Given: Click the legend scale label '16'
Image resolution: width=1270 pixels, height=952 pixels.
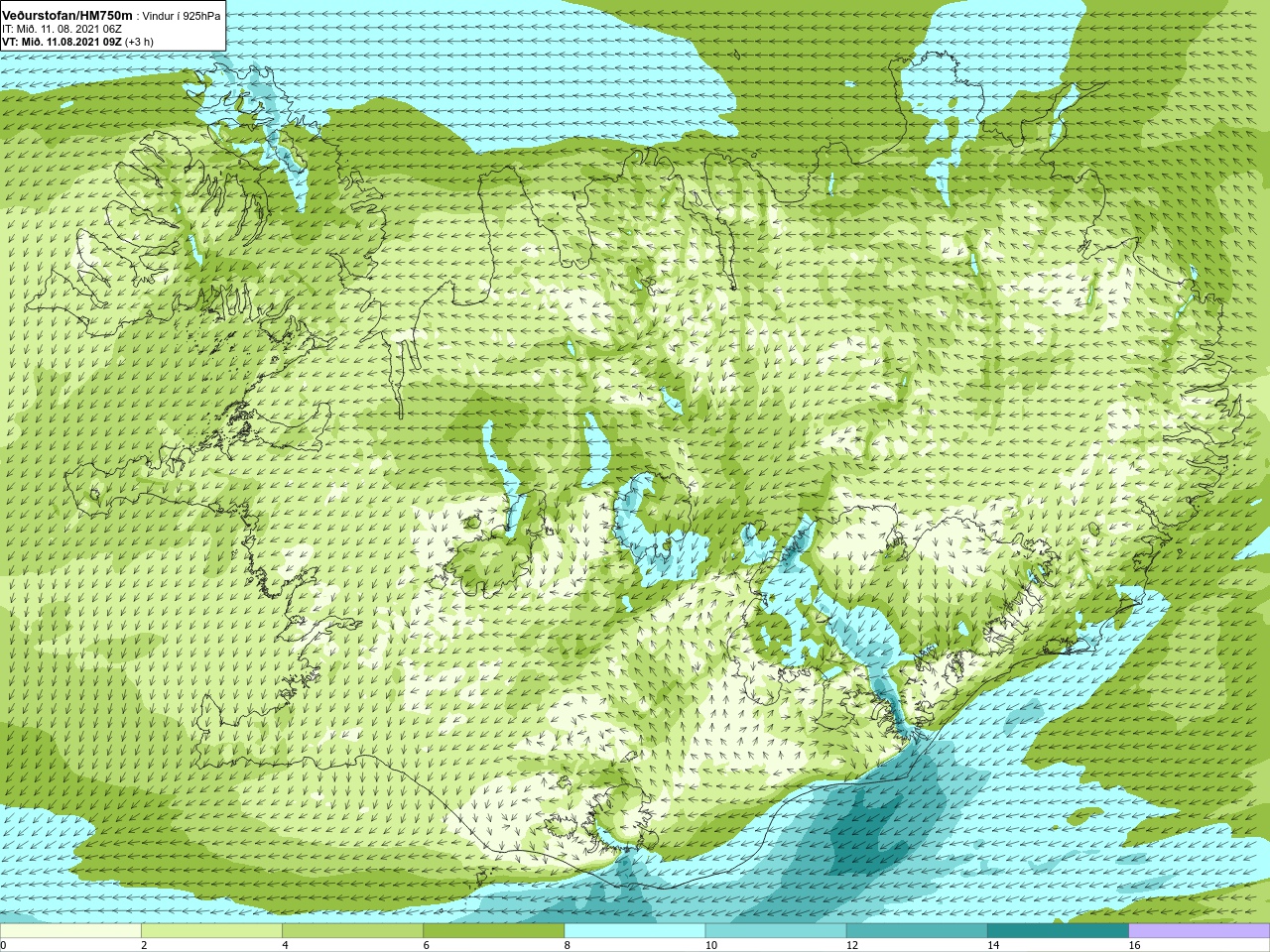Looking at the screenshot, I should [1134, 945].
